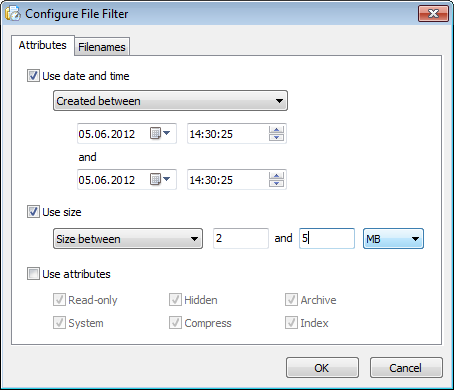Click the first time field 14:30:25
This screenshot has width=454, height=390.
228,134
